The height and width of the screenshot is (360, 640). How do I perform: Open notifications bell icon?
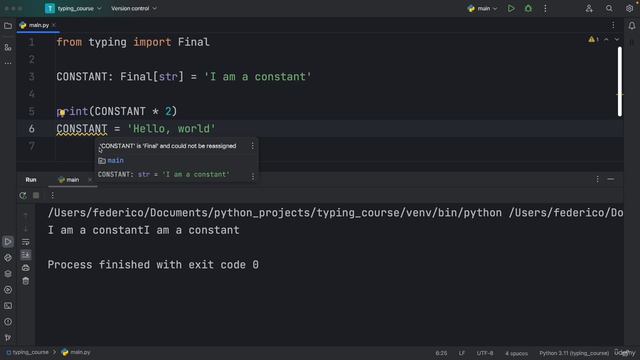coord(631,26)
